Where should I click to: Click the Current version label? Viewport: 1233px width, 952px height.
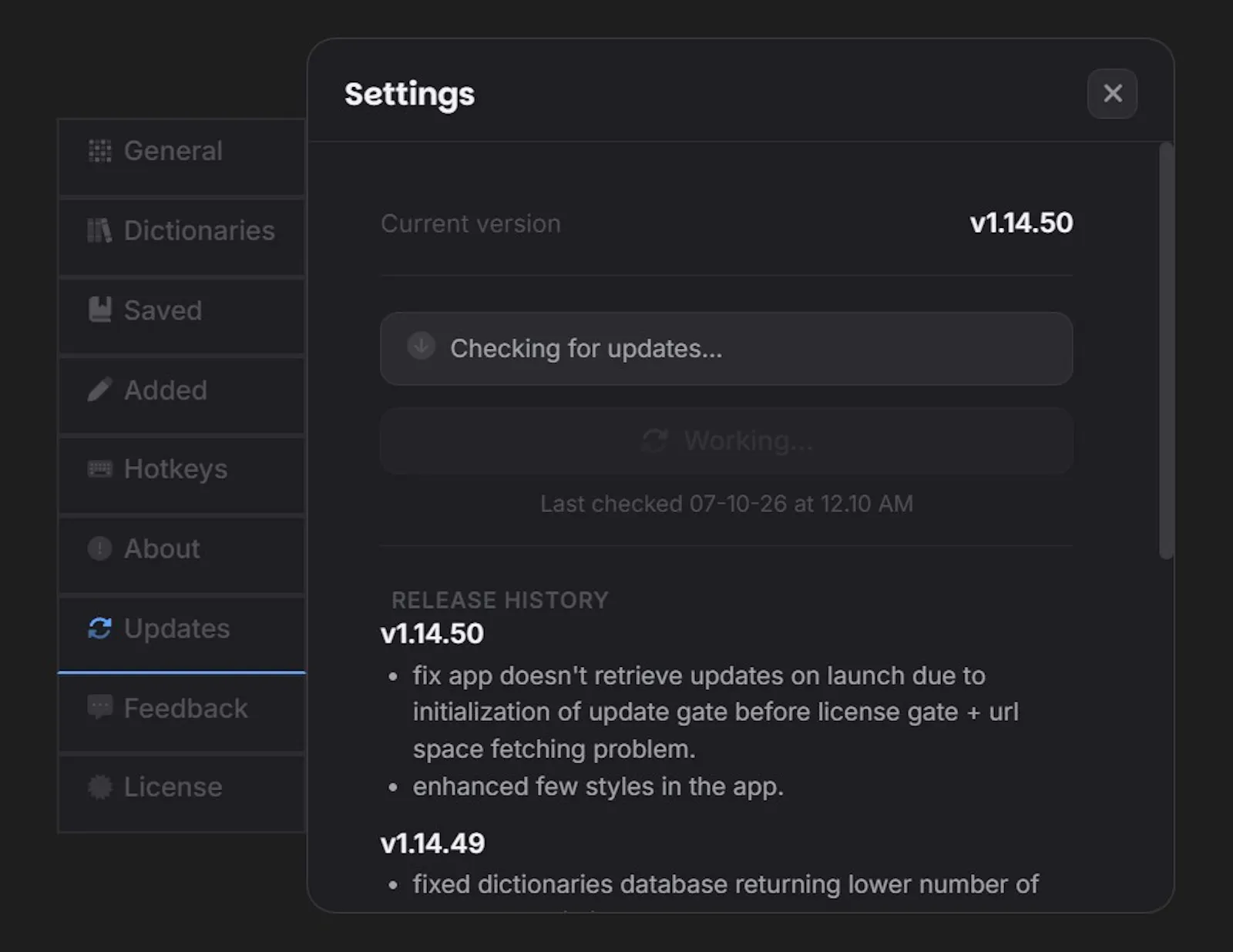[x=471, y=224]
